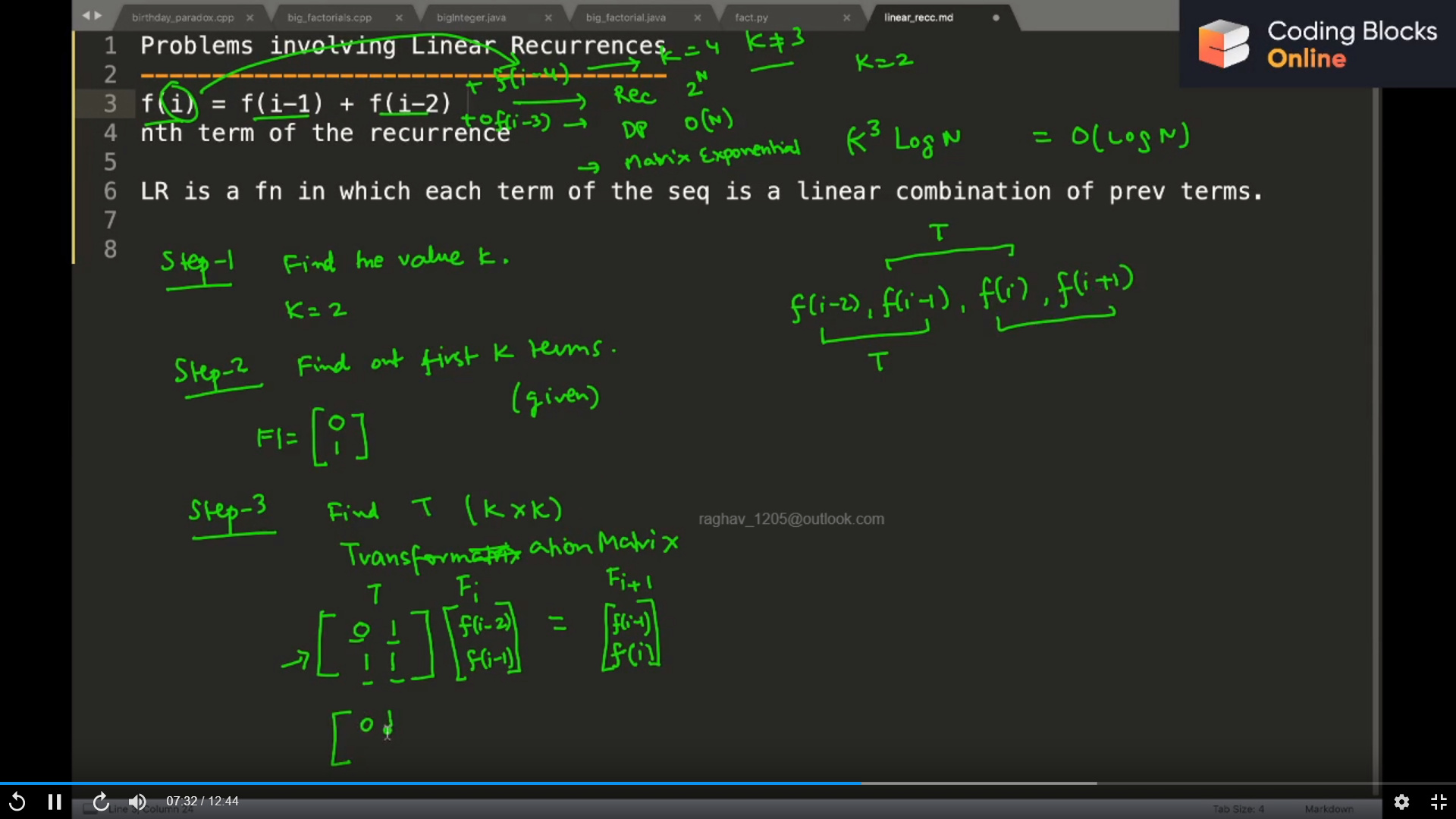Switch to big_factorials.cpp tab

pyautogui.click(x=329, y=17)
